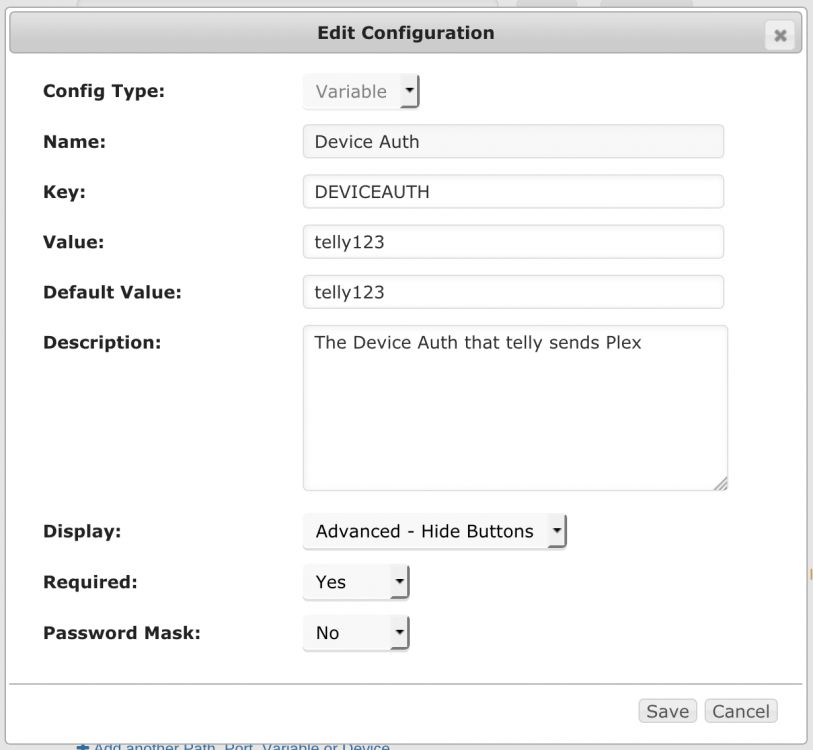813x750 pixels.
Task: Close the Edit Configuration dialog with X
Action: pyautogui.click(x=779, y=35)
